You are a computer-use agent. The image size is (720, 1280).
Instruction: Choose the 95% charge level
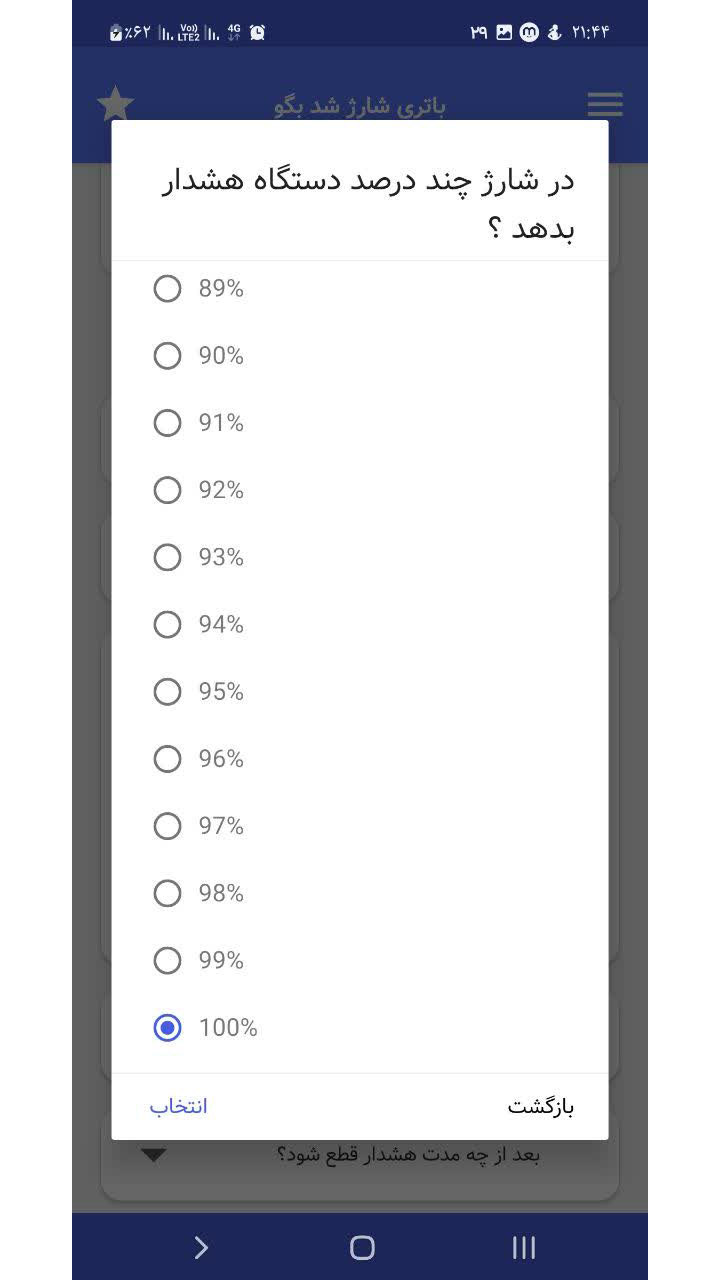[167, 692]
